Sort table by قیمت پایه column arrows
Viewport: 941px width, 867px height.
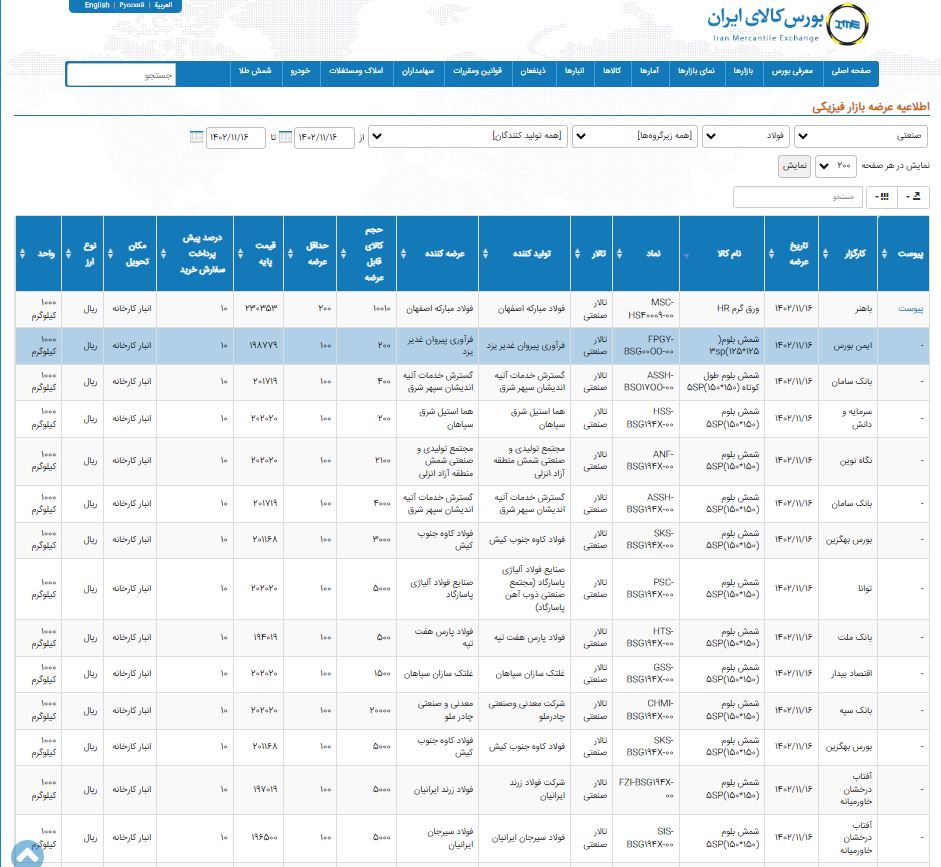(240, 254)
